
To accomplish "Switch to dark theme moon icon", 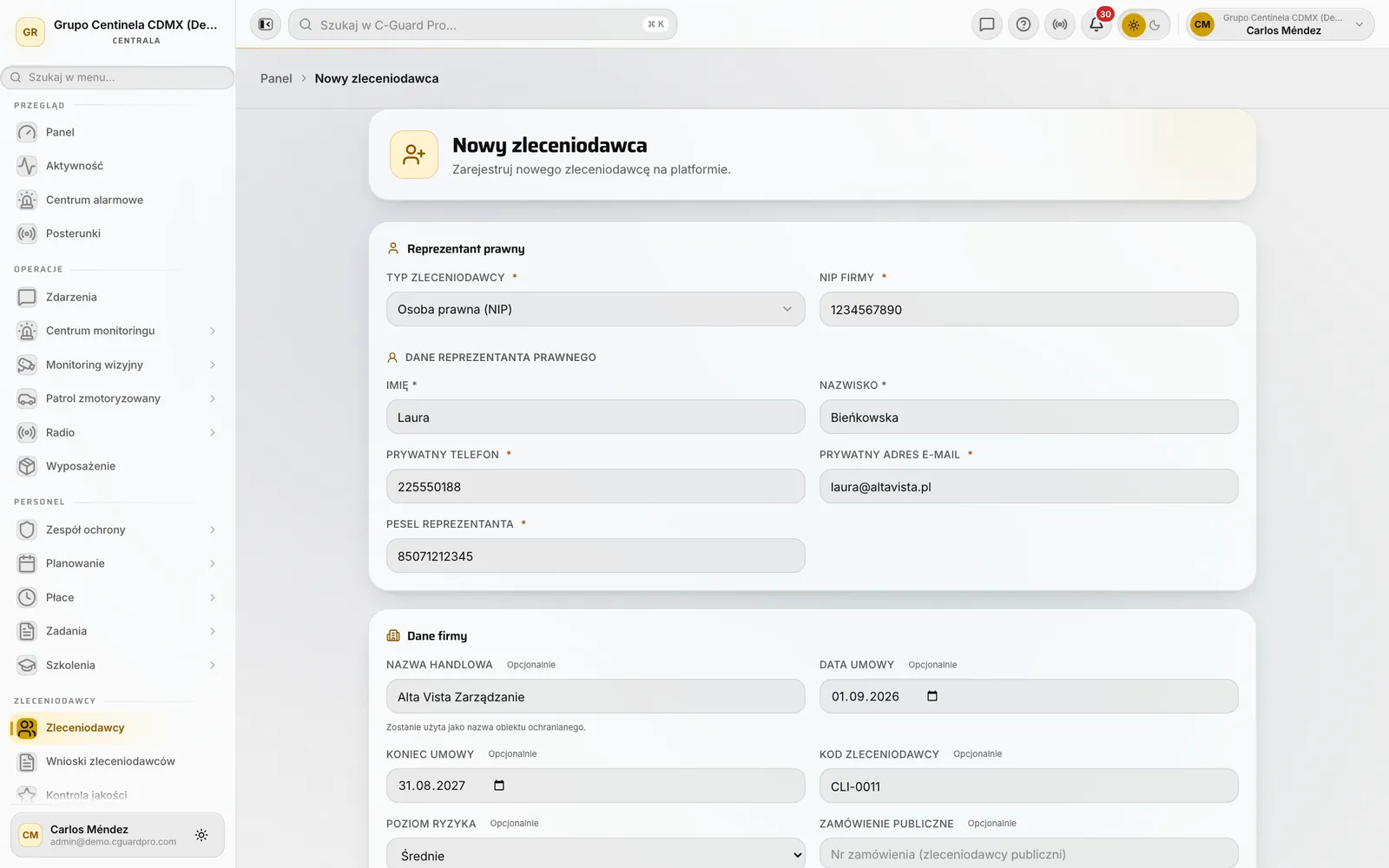I will 1155,25.
